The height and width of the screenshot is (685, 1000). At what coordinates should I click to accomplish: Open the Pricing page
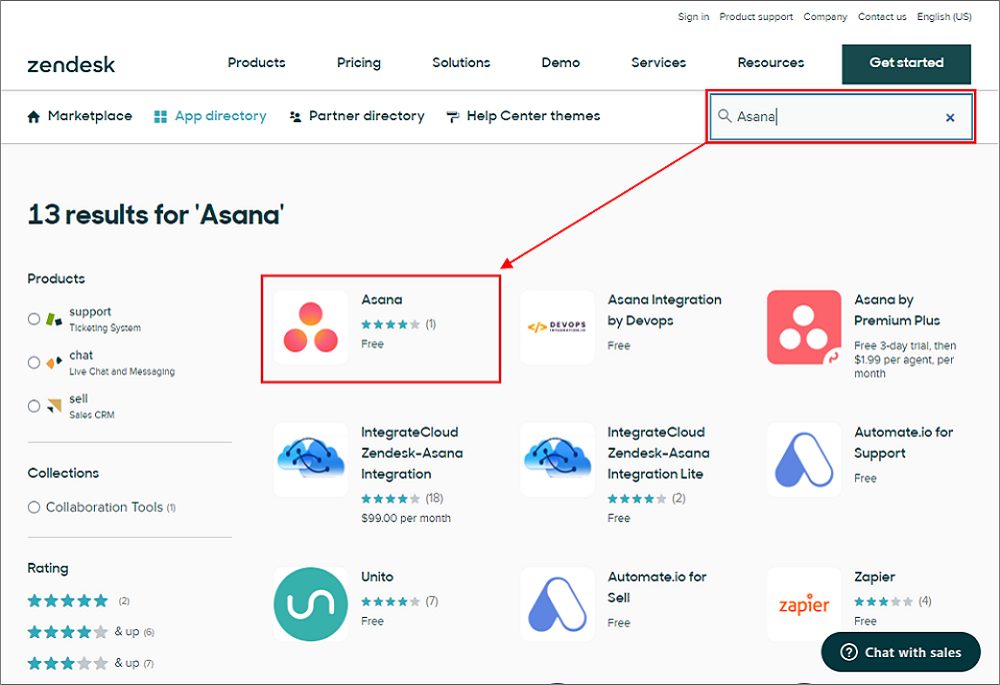(359, 63)
